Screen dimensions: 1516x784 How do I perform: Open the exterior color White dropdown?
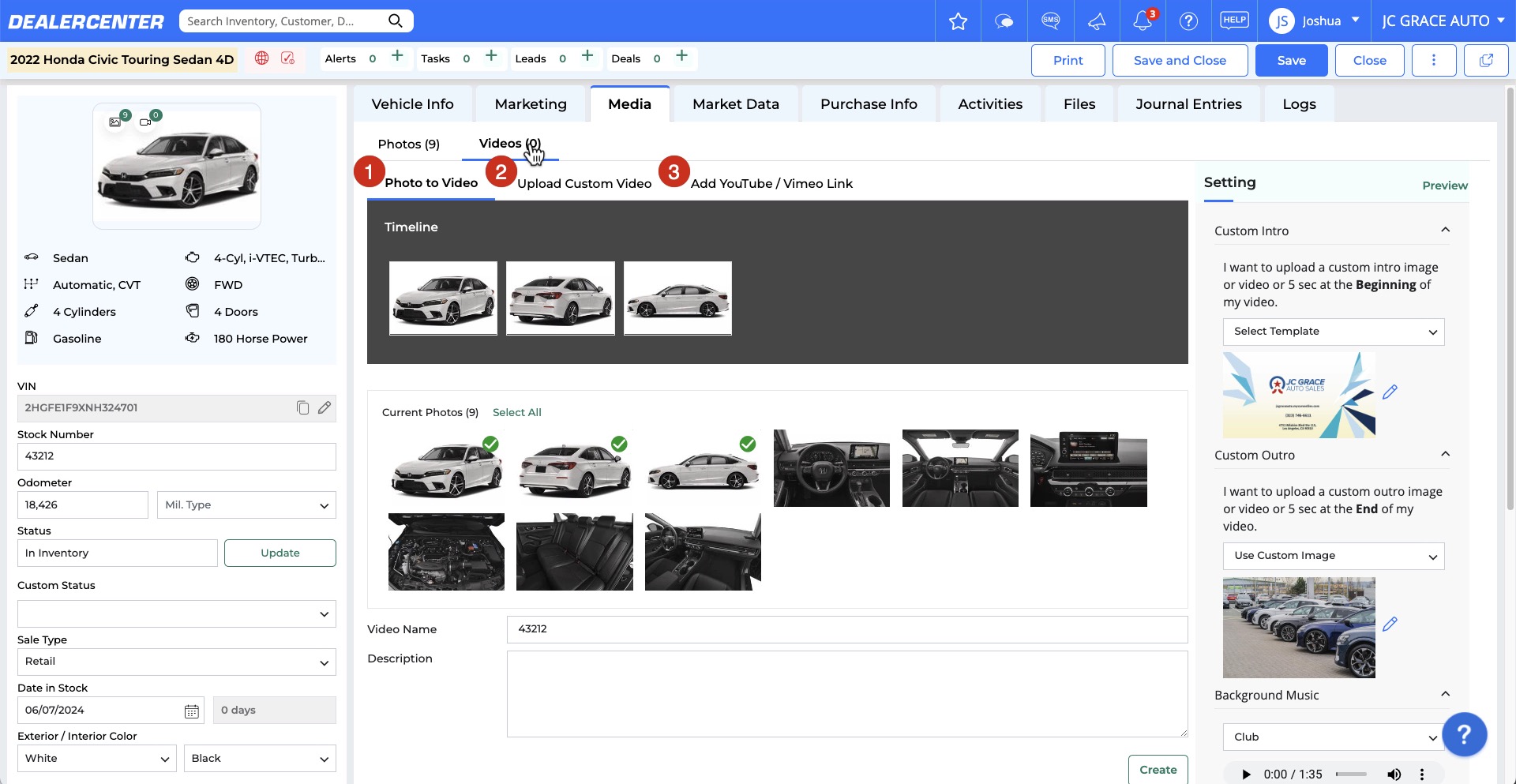(x=97, y=759)
